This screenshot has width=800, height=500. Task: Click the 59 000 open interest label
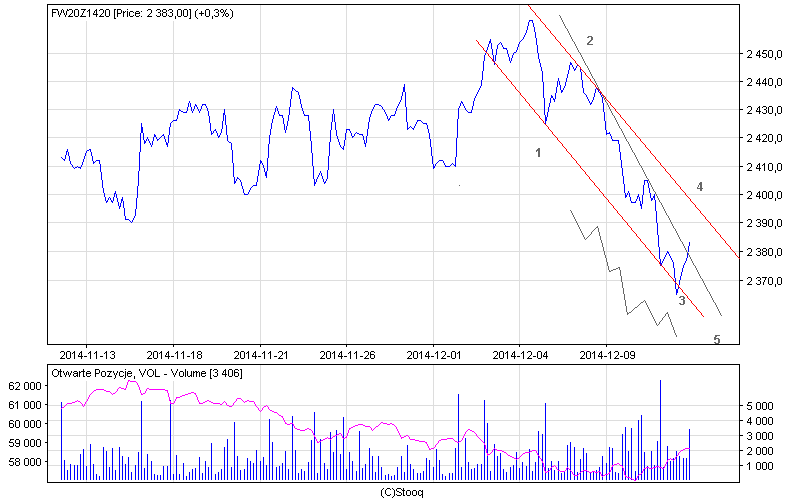click(25, 443)
